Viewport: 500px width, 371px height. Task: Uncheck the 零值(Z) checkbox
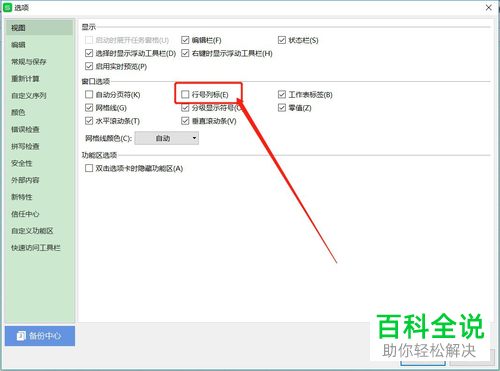point(282,108)
